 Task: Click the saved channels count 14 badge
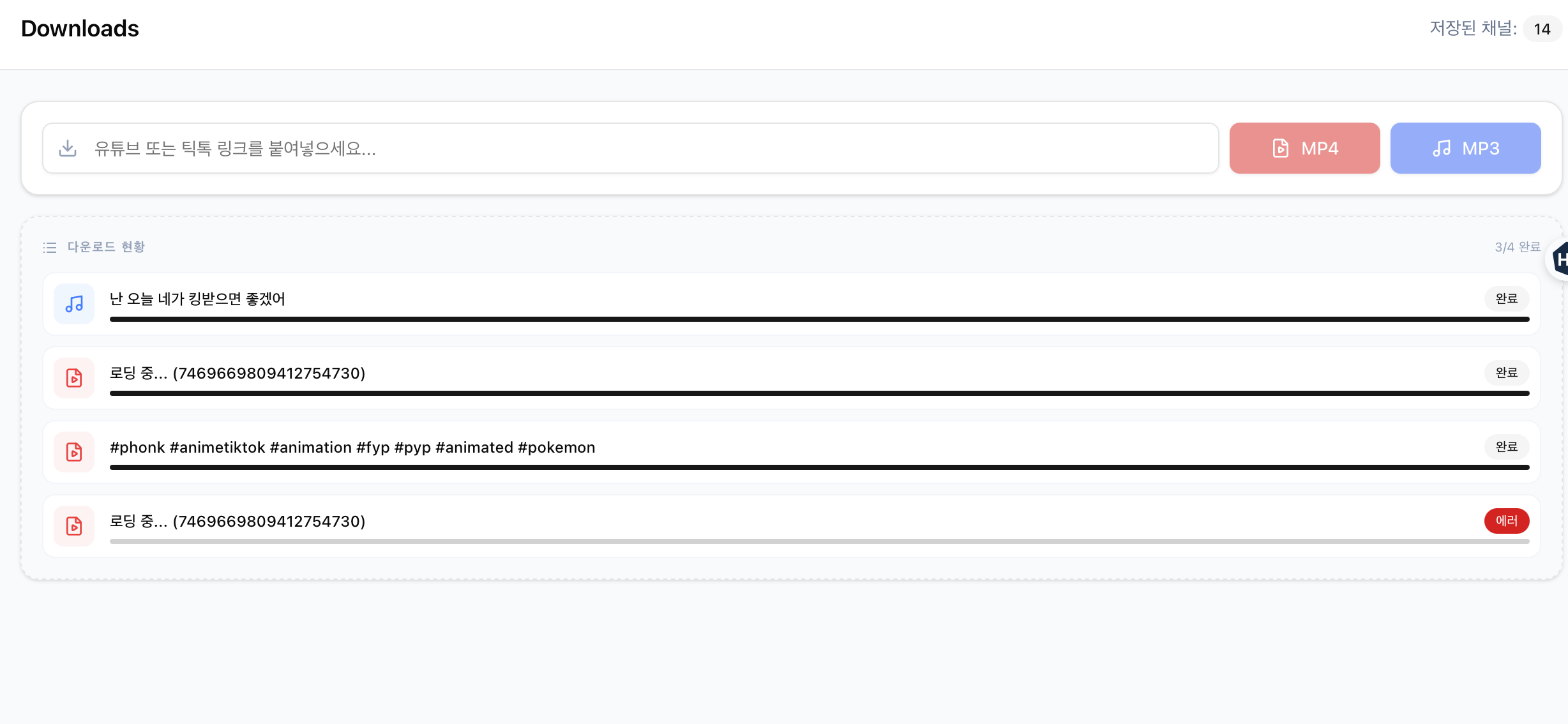click(x=1542, y=29)
